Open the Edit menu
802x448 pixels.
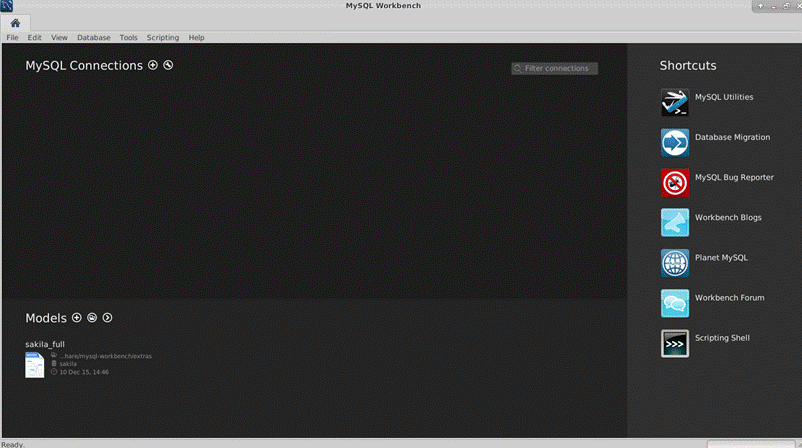pos(34,37)
